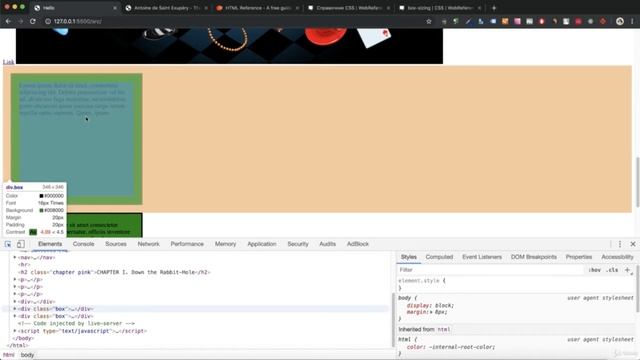The height and width of the screenshot is (360, 640).
Task: Click the html link beside Inherited from
Action: [x=444, y=329]
